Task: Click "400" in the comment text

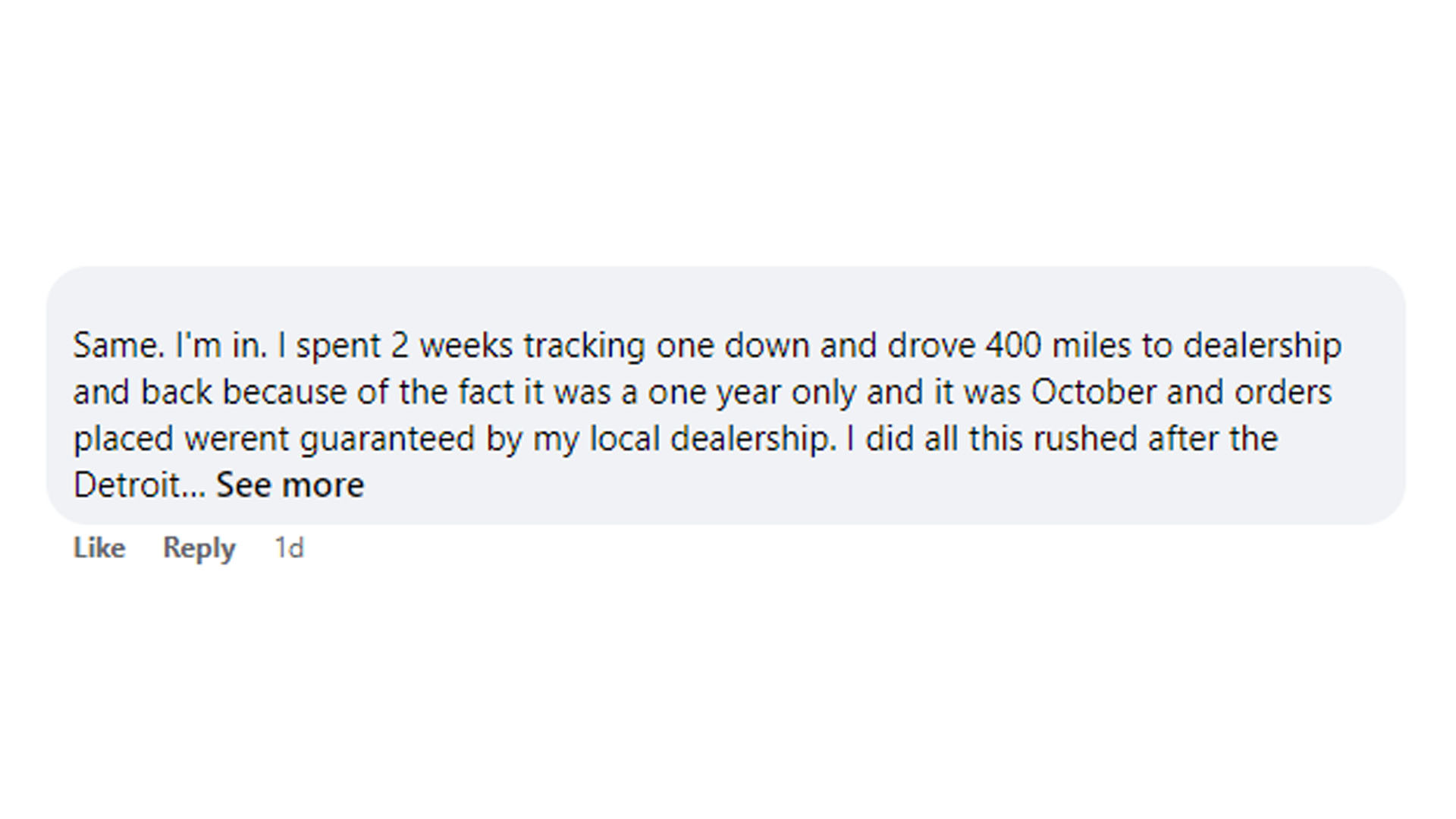Action: coord(1014,346)
